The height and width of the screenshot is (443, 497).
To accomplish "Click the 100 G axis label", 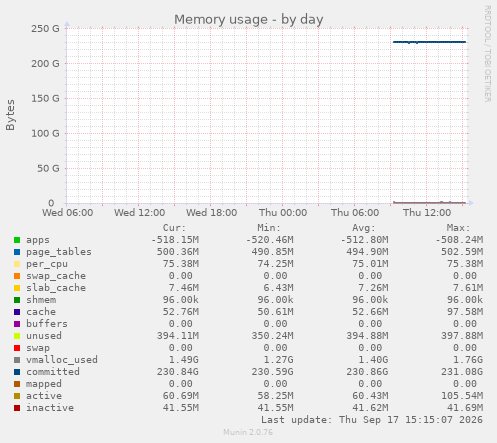I will click(x=45, y=133).
